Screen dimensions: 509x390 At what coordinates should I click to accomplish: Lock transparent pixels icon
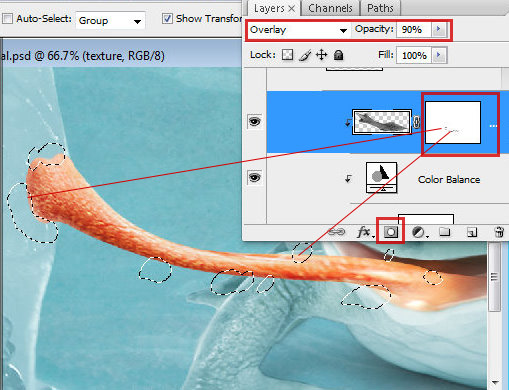click(x=287, y=55)
